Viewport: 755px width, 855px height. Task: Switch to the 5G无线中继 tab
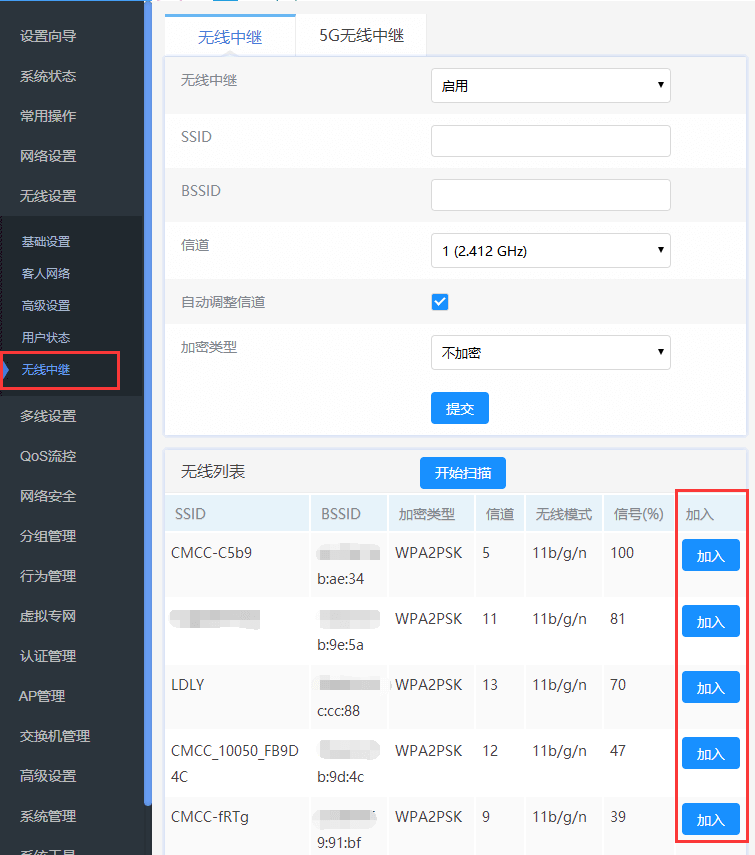coord(361,36)
